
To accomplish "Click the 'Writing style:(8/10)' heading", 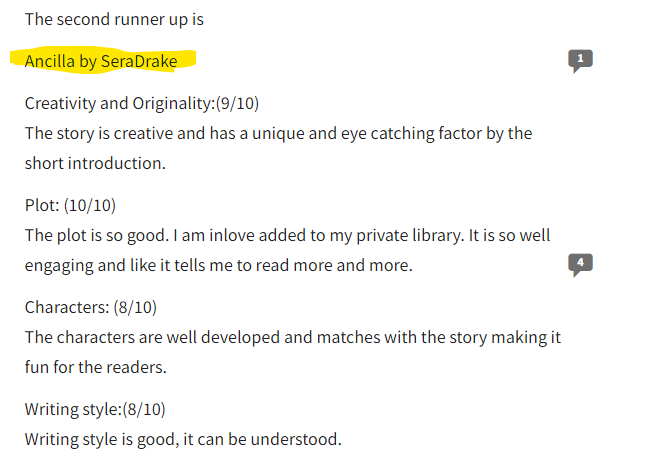I will 95,409.
